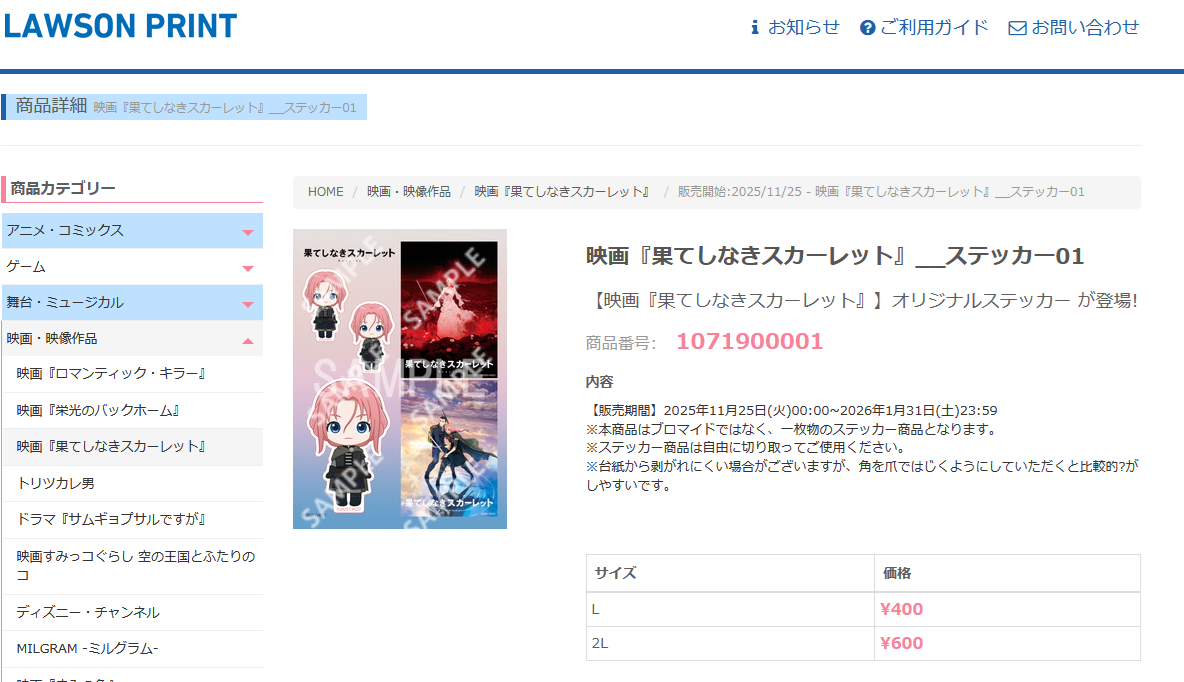Expand the アニメ・コミックス category arrow
The width and height of the screenshot is (1184, 682).
pyautogui.click(x=248, y=232)
